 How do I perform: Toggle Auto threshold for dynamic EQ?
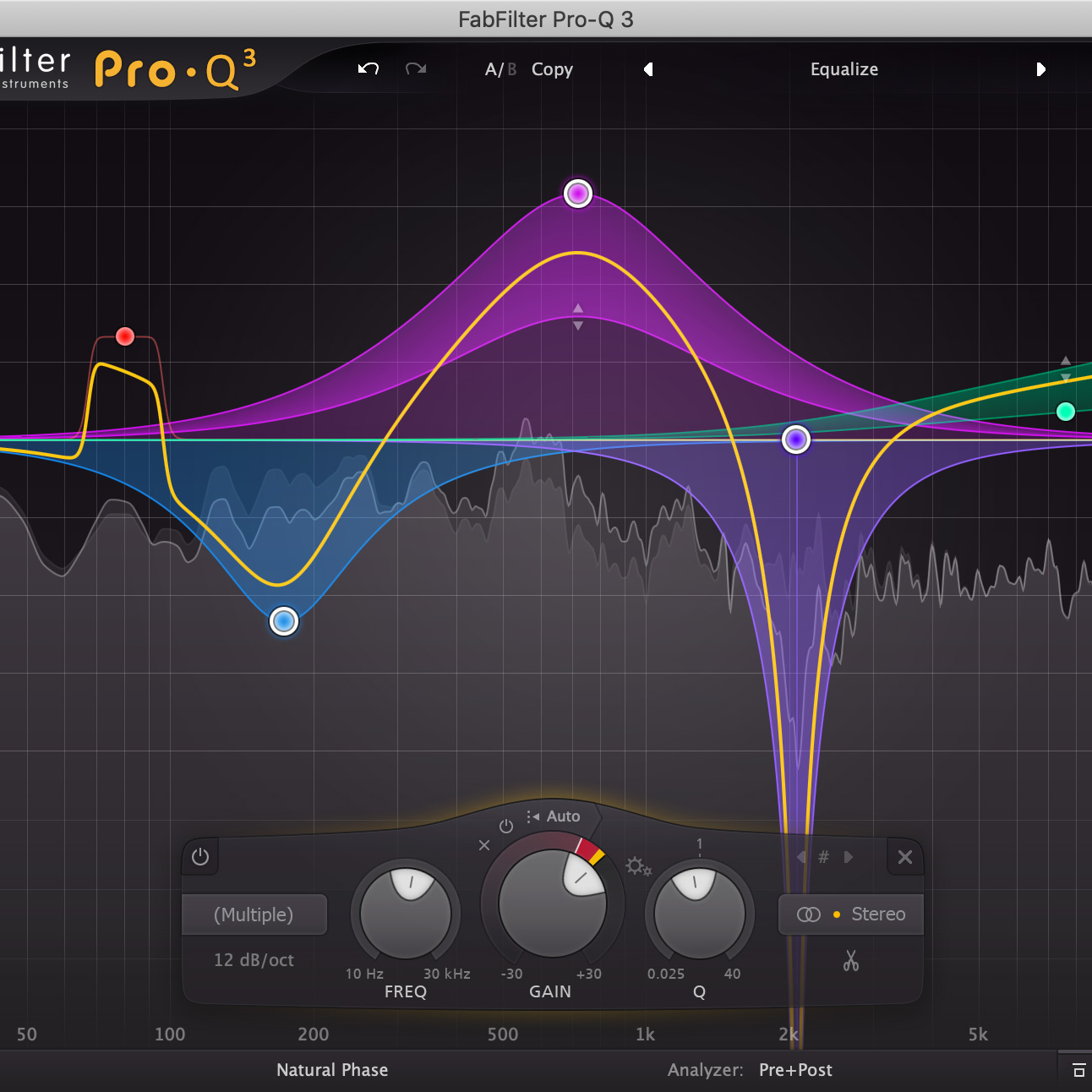[x=554, y=816]
